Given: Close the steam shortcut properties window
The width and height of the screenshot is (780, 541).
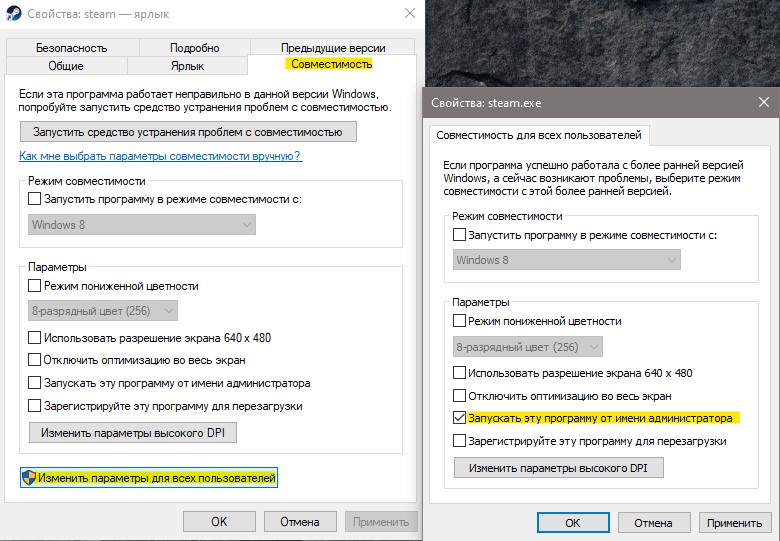Looking at the screenshot, I should pyautogui.click(x=409, y=13).
